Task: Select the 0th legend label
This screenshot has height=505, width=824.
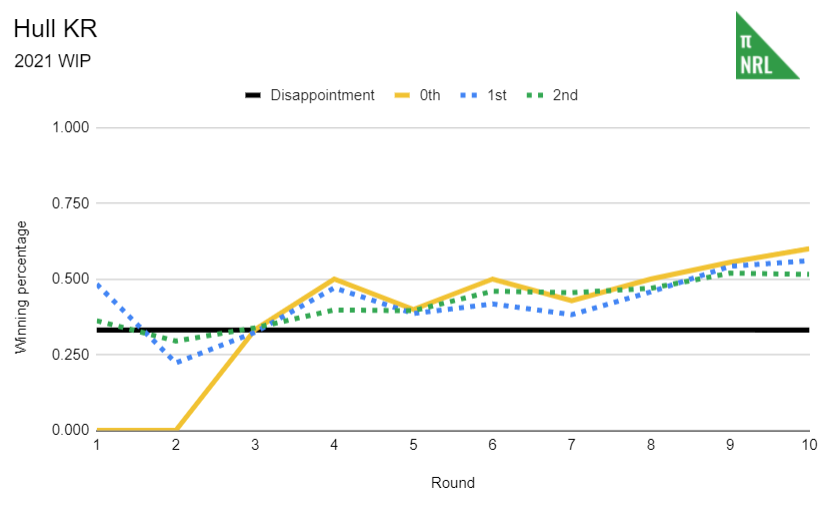Action: (430, 96)
